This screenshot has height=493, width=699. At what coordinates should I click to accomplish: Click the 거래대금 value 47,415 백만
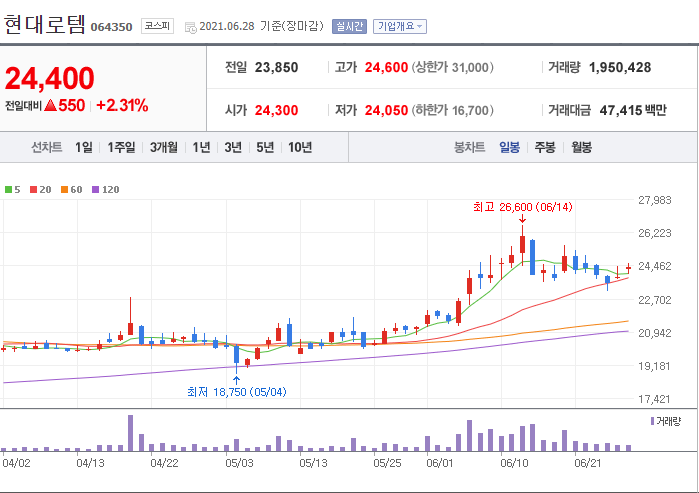pyautogui.click(x=633, y=110)
